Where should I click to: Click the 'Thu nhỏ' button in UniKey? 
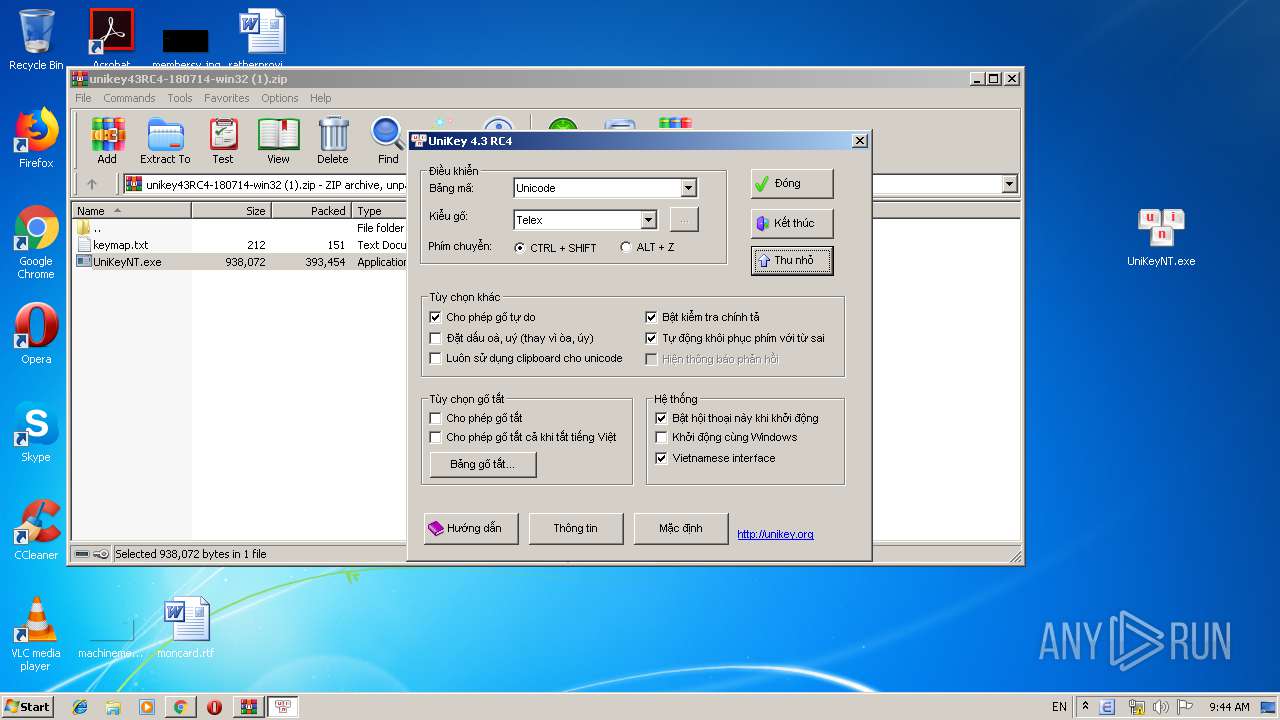pos(792,260)
